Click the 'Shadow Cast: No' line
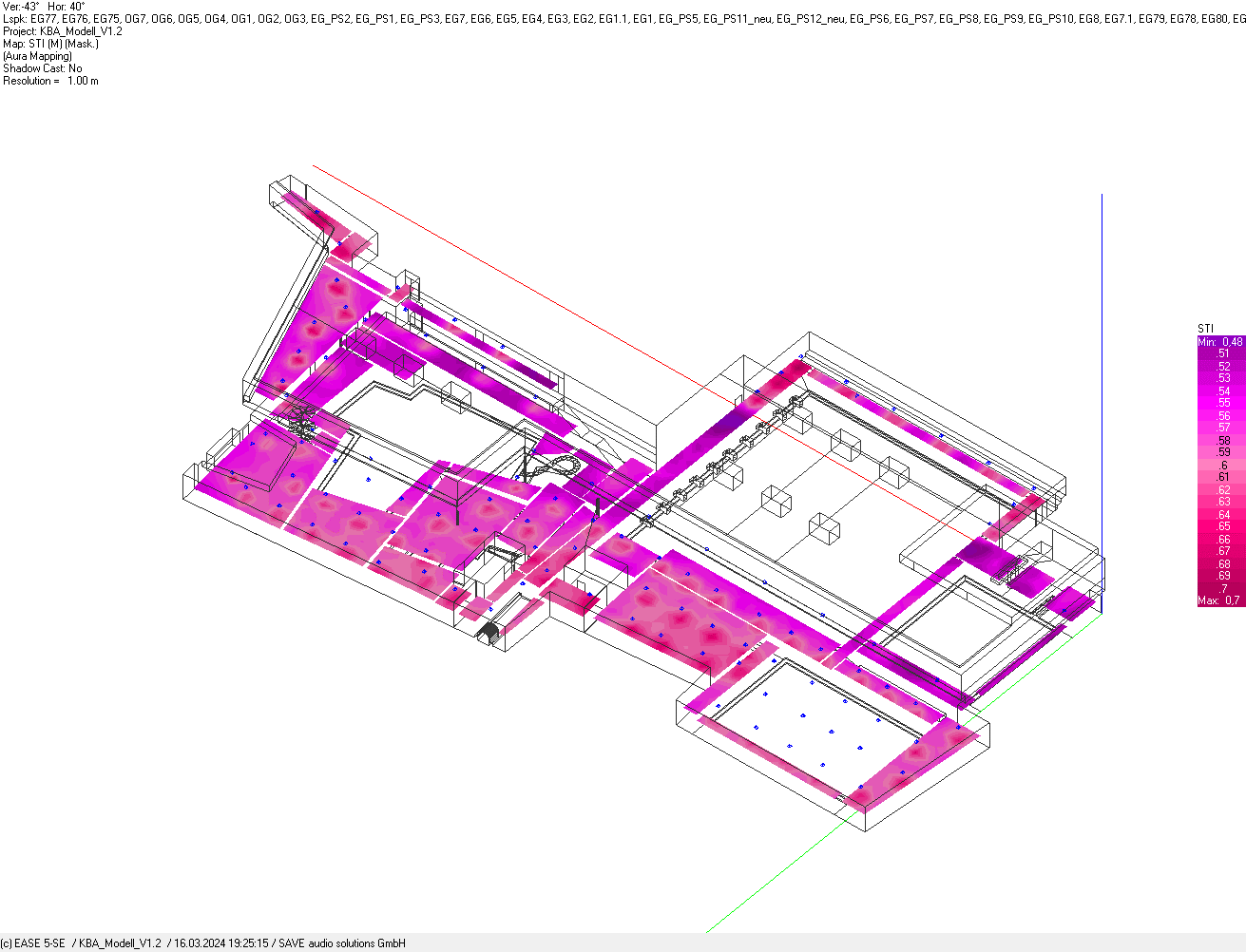The width and height of the screenshot is (1246, 952). point(43,68)
